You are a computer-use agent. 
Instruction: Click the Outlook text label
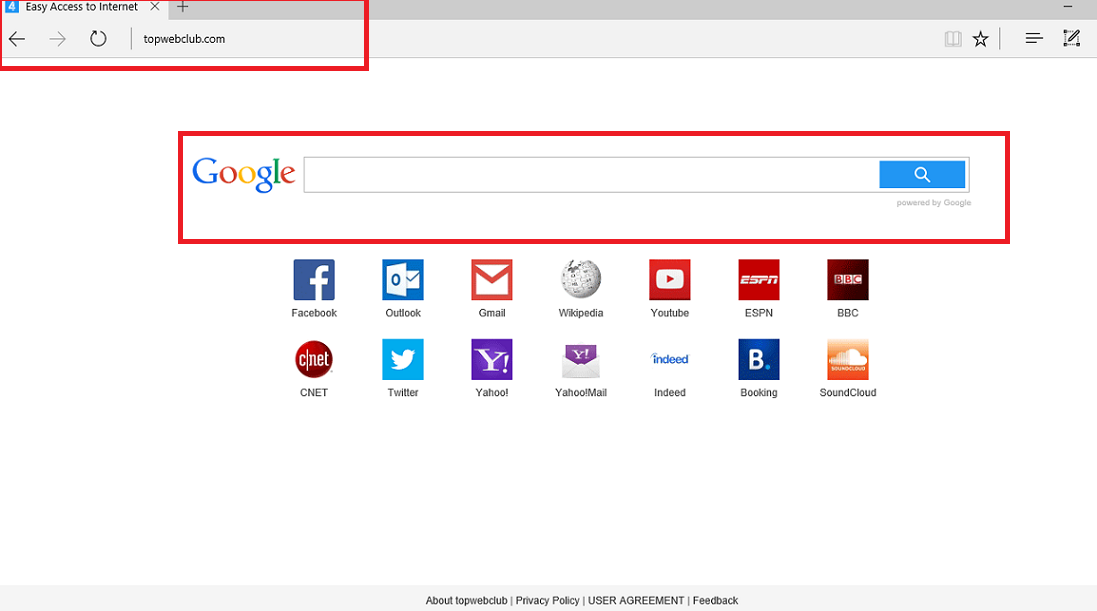(x=403, y=313)
